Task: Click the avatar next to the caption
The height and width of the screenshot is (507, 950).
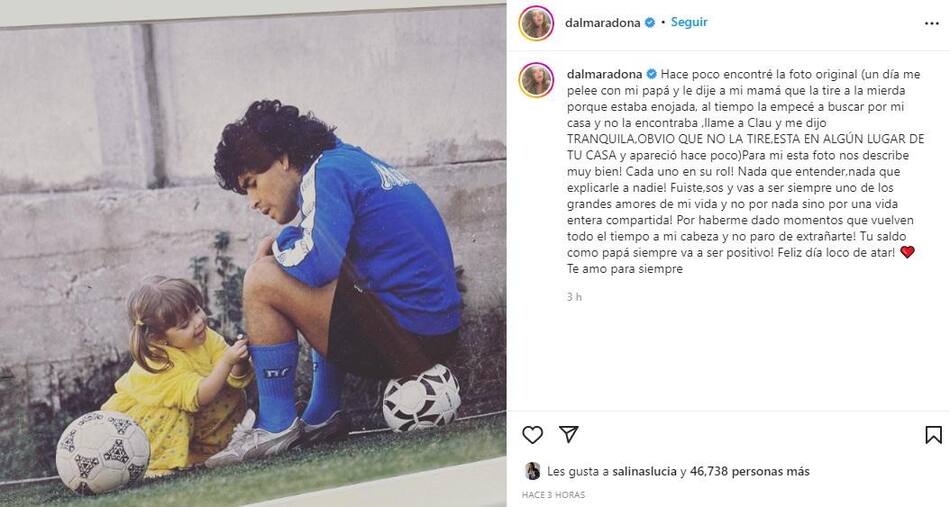Action: pyautogui.click(x=536, y=80)
